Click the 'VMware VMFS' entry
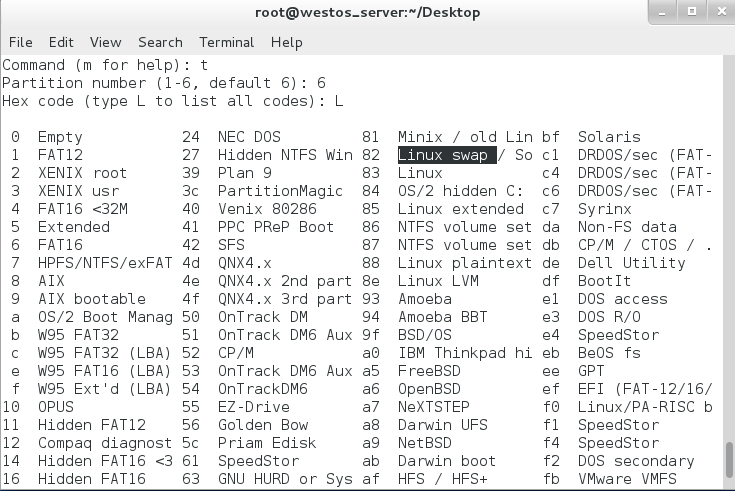The height and width of the screenshot is (491, 735). pos(627,479)
